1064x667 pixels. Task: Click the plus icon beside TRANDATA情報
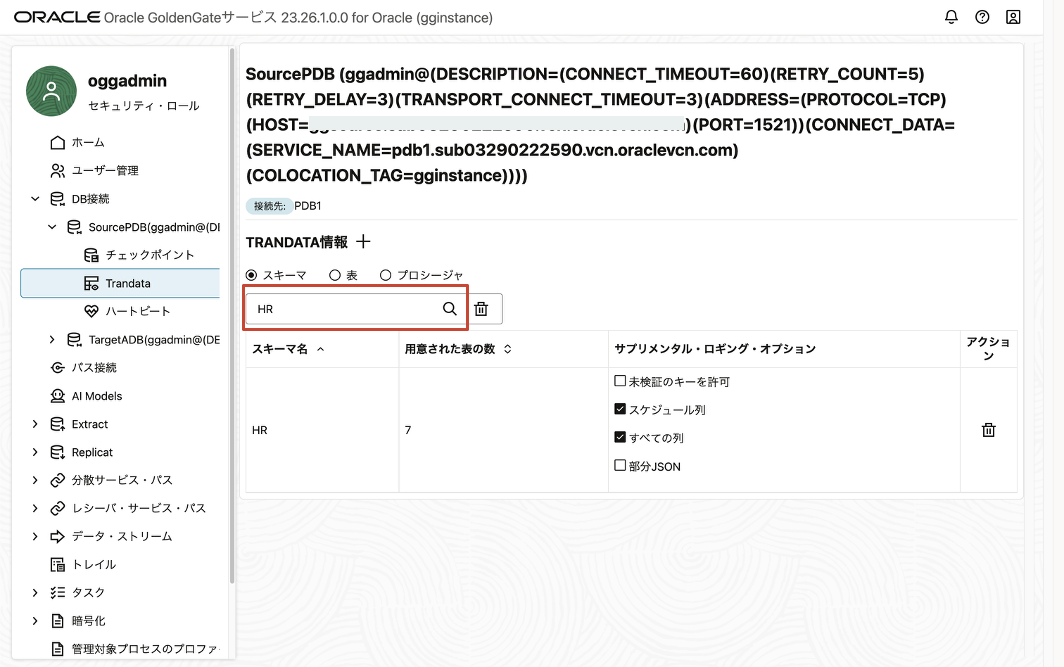363,242
